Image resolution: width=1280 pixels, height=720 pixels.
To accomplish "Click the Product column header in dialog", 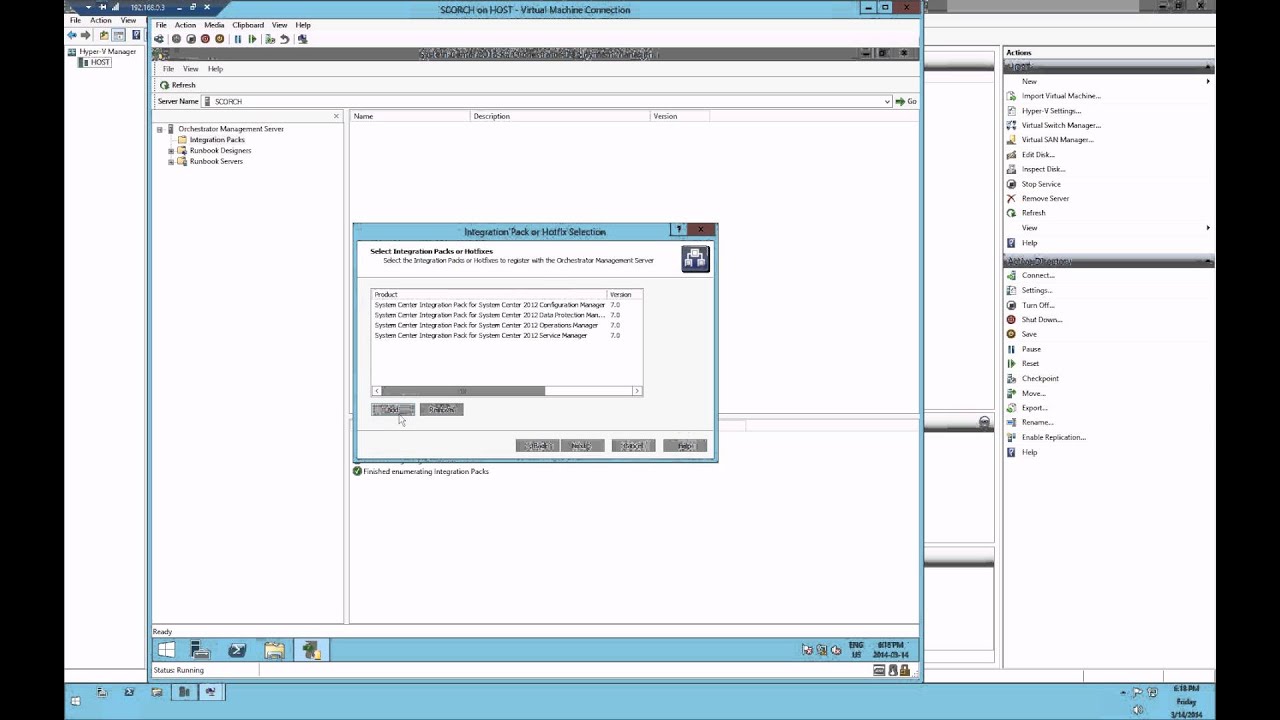I will click(x=489, y=294).
